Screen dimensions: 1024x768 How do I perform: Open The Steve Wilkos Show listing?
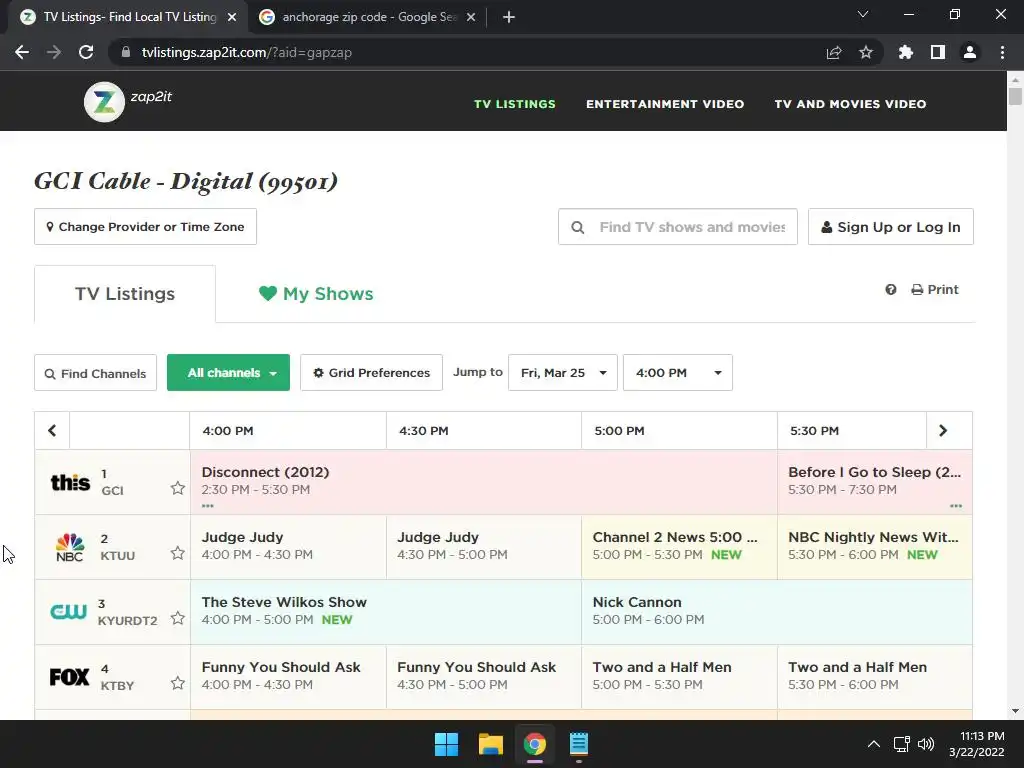coord(385,612)
